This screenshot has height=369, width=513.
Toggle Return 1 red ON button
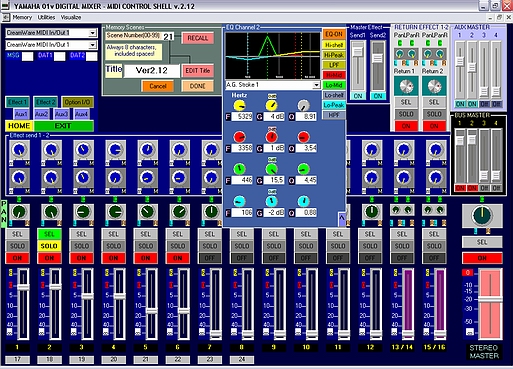(x=406, y=126)
